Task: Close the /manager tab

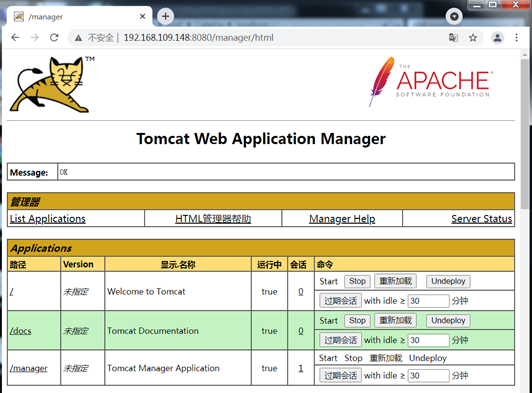Action: click(x=142, y=16)
